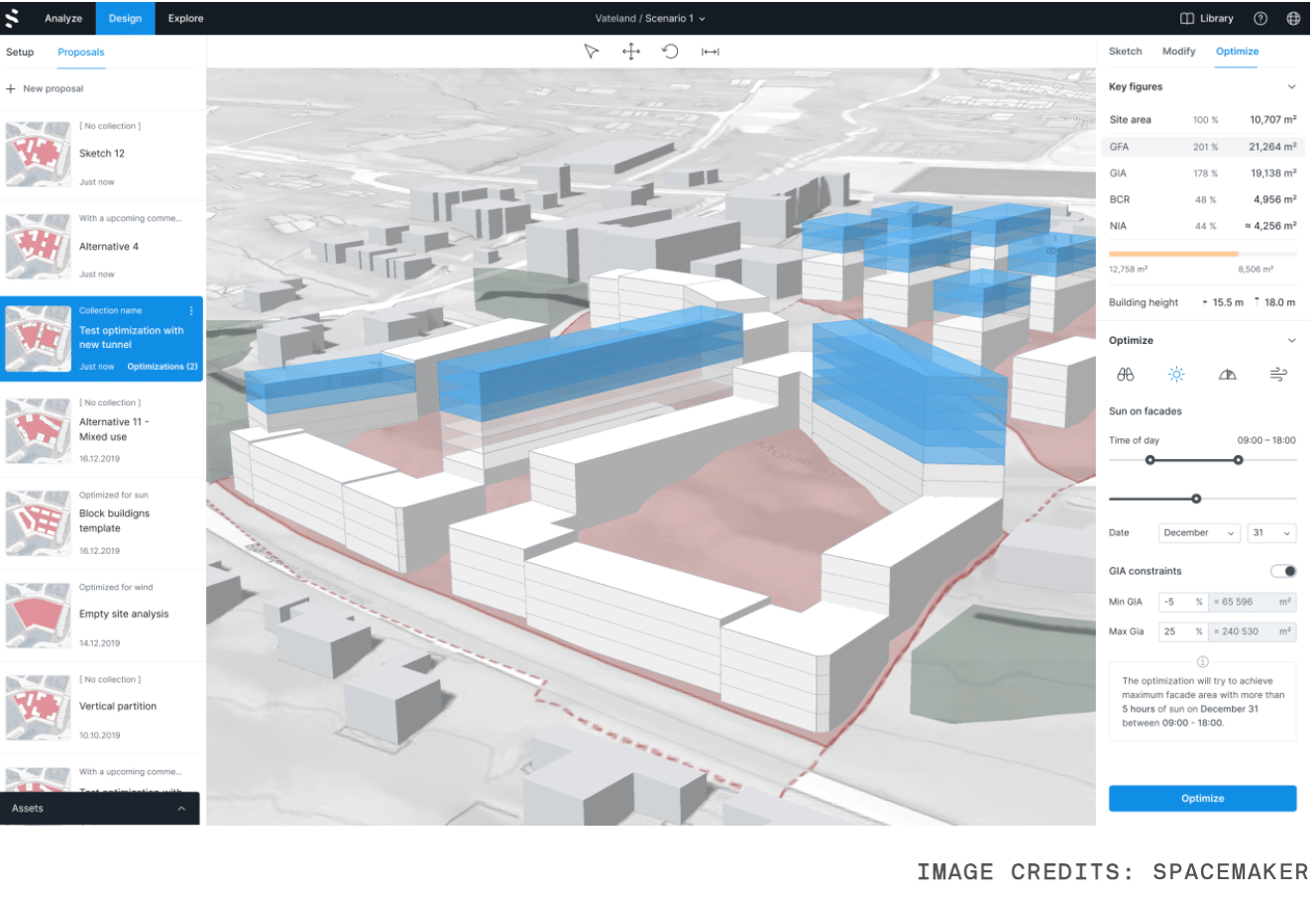Click the blue Optimize button
The height and width of the screenshot is (900, 1316).
click(1203, 799)
